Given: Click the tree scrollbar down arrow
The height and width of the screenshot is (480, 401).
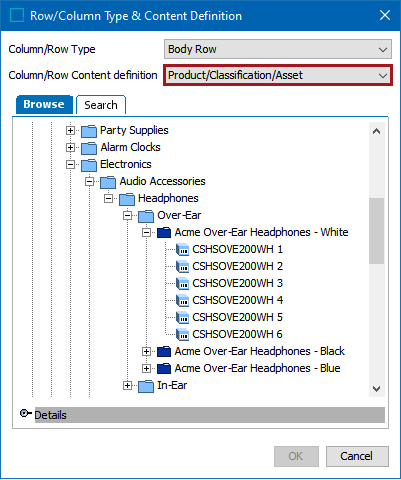Looking at the screenshot, I should coord(376,389).
